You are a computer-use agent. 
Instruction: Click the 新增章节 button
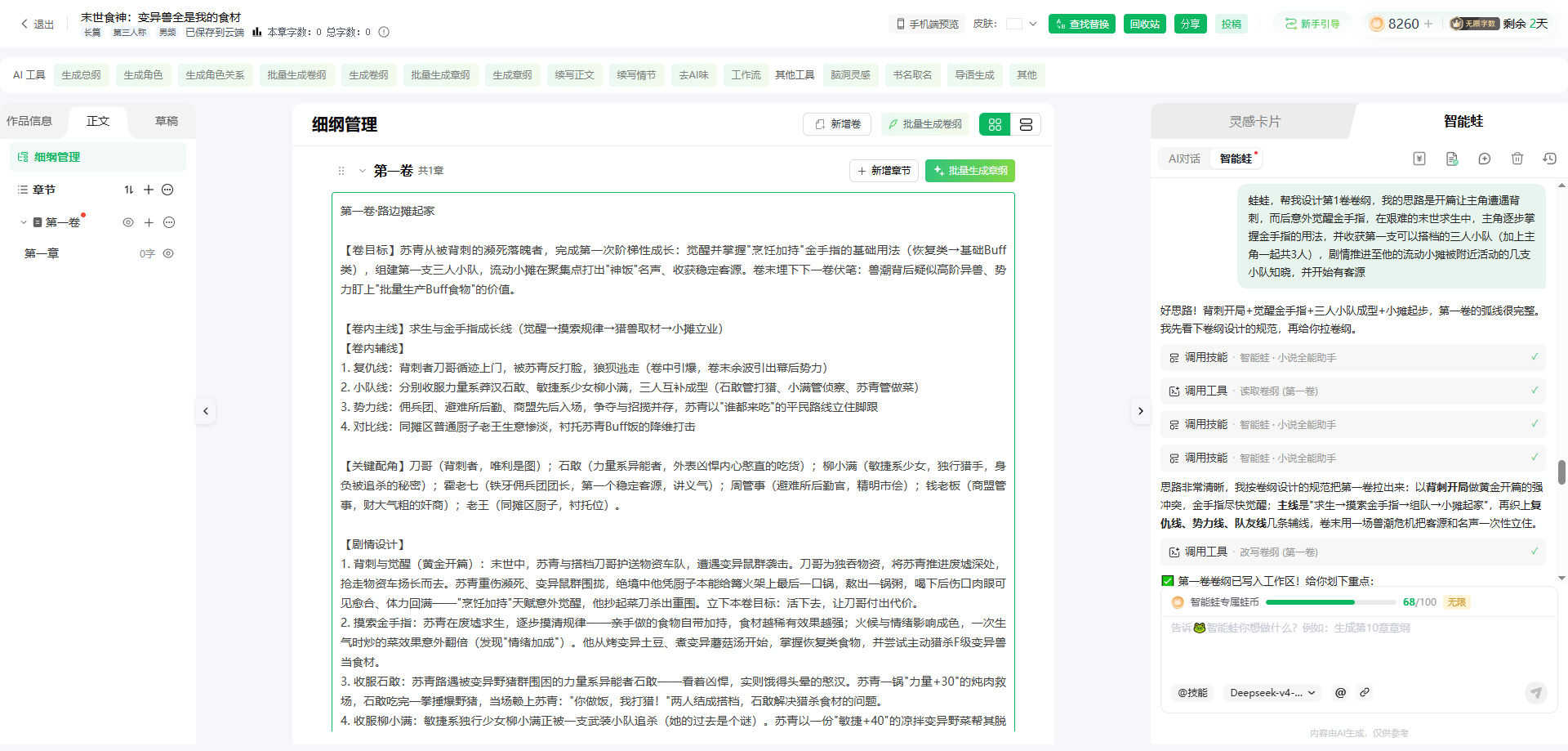click(x=884, y=171)
